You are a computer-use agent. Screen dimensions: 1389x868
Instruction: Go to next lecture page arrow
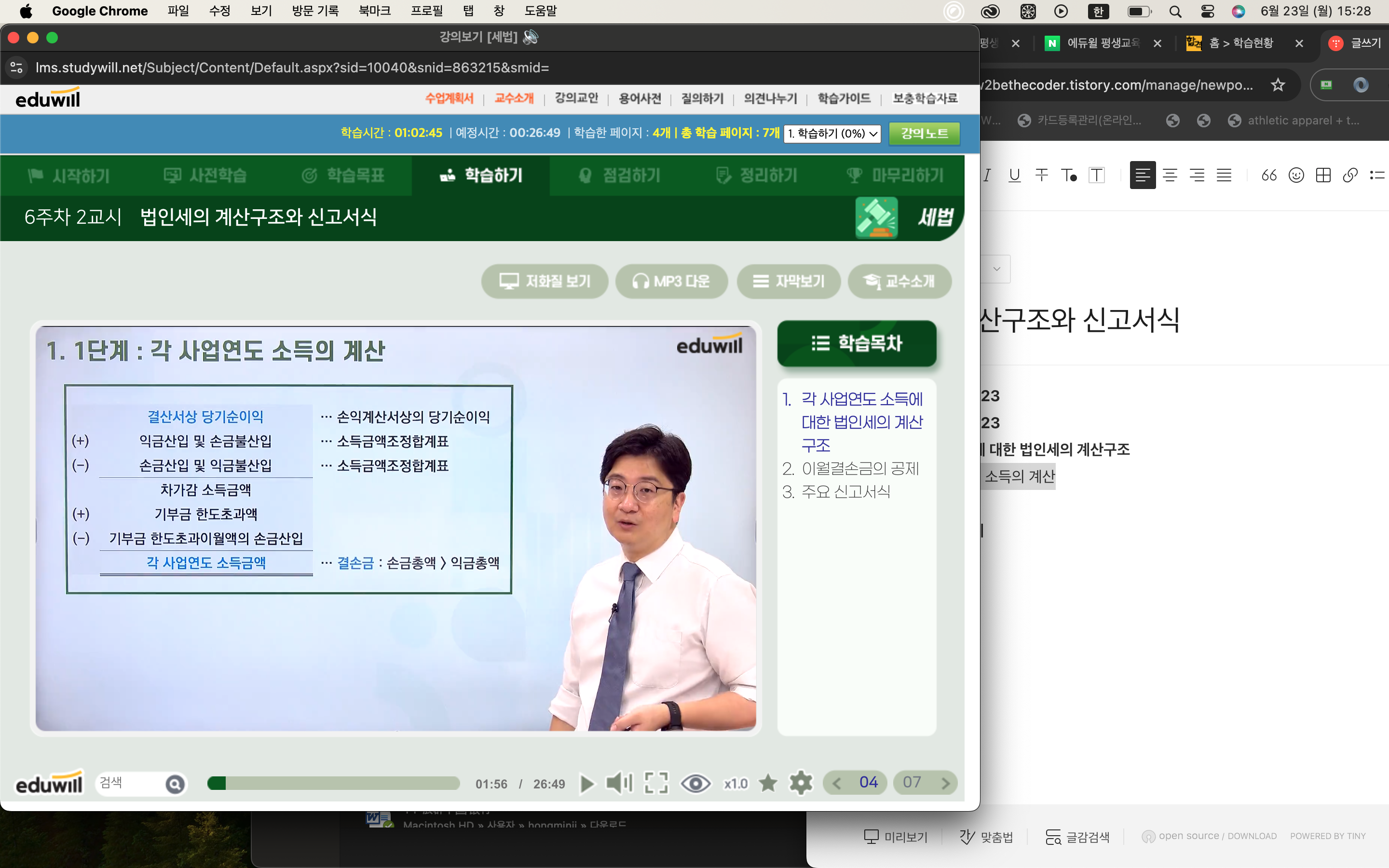pos(945,783)
